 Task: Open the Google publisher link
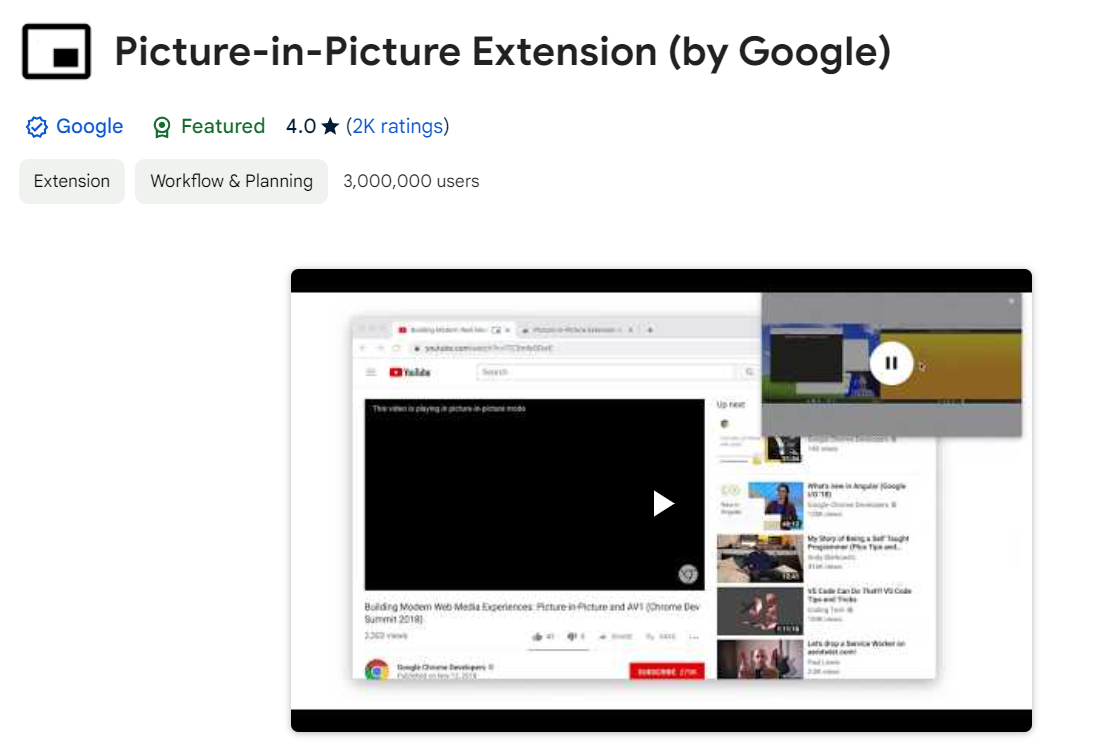(x=90, y=126)
